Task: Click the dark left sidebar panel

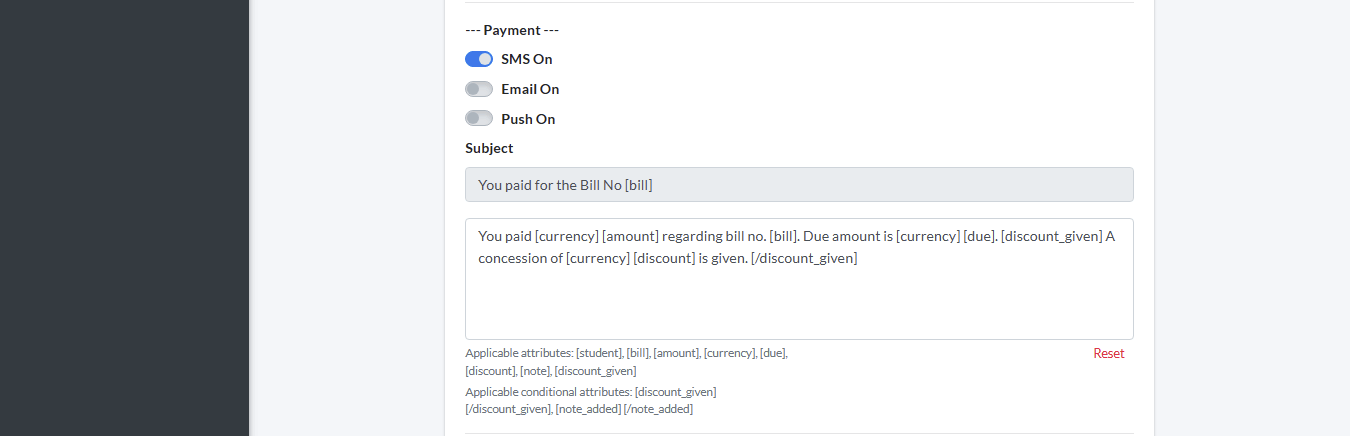Action: pos(124,218)
